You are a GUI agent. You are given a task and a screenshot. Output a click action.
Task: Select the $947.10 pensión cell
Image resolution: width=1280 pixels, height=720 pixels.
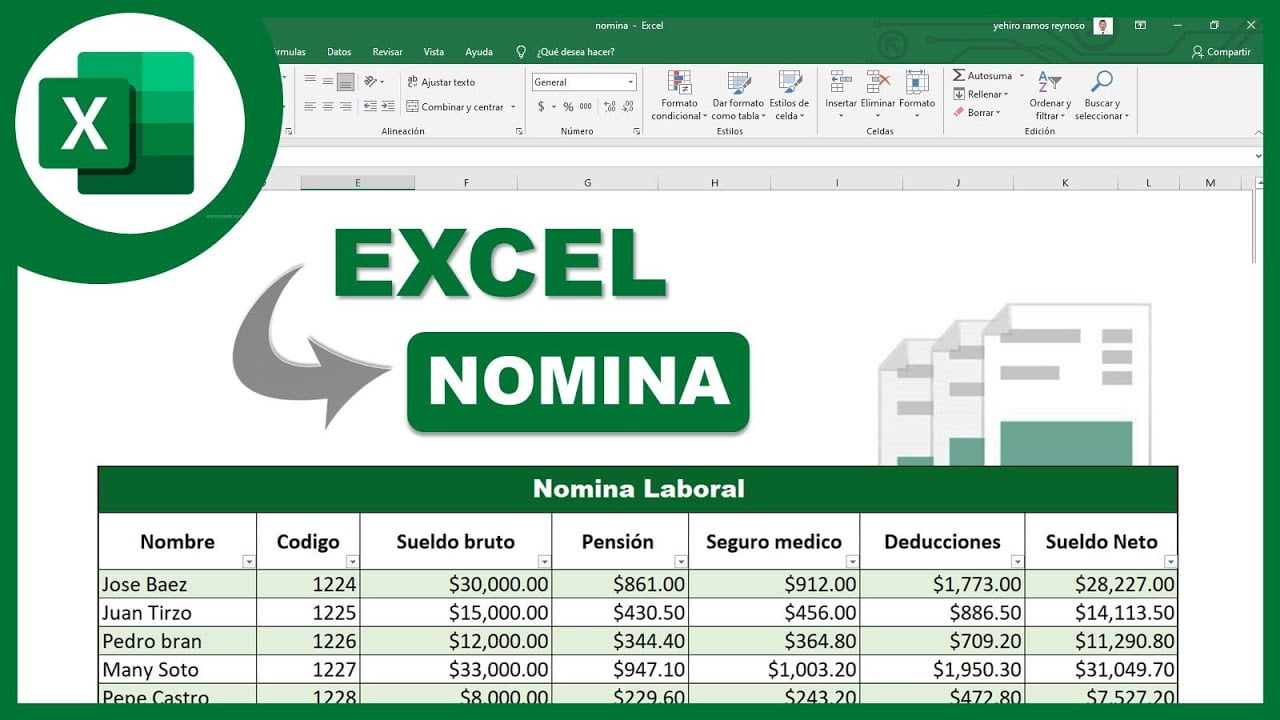(x=620, y=669)
